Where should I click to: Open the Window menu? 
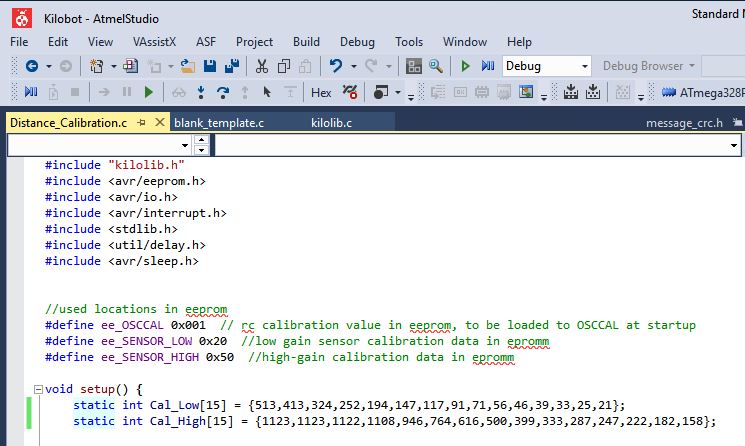point(465,42)
